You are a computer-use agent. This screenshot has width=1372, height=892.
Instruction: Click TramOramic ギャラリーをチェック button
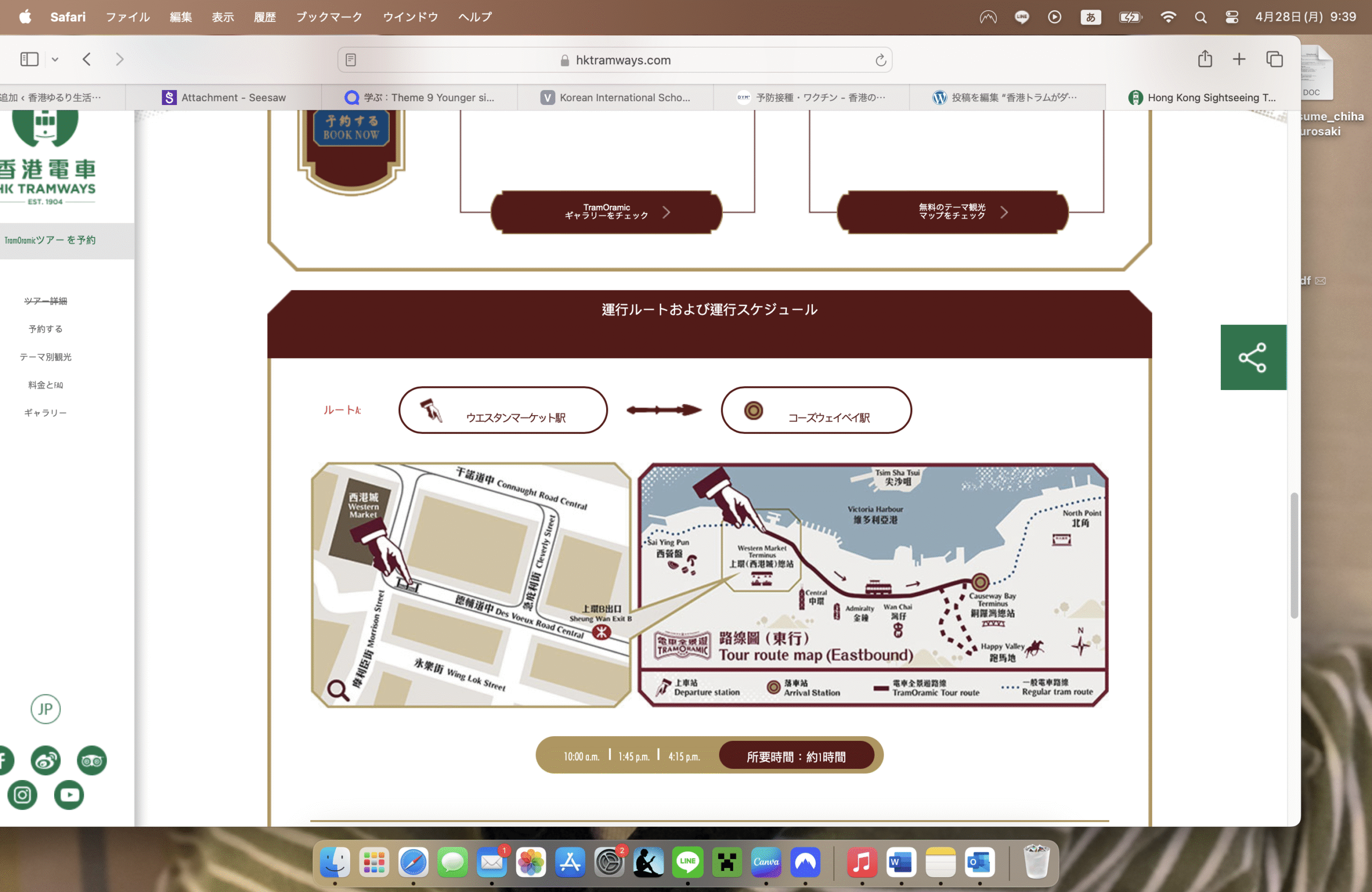(x=607, y=212)
